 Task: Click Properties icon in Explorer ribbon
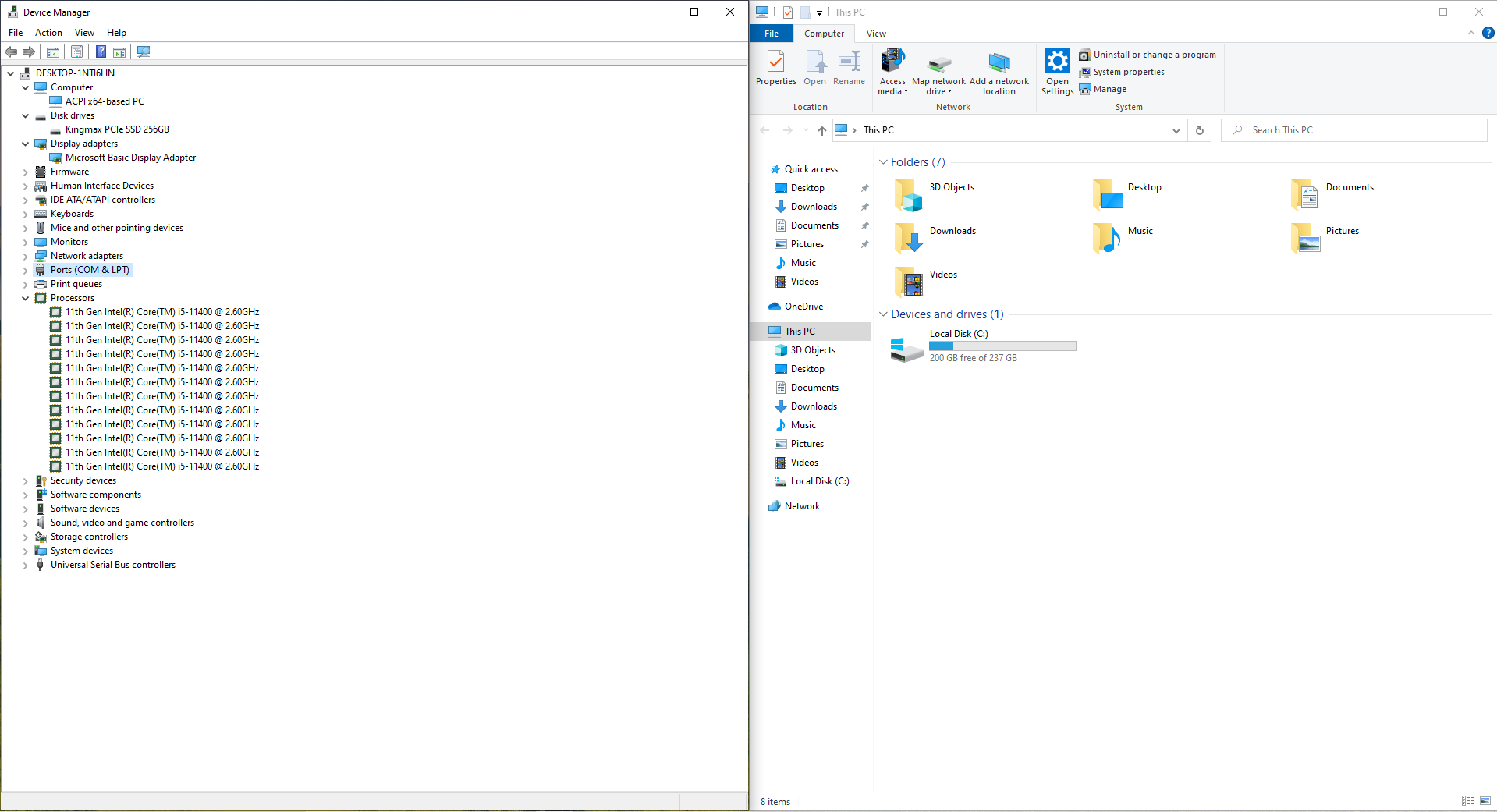[x=775, y=62]
